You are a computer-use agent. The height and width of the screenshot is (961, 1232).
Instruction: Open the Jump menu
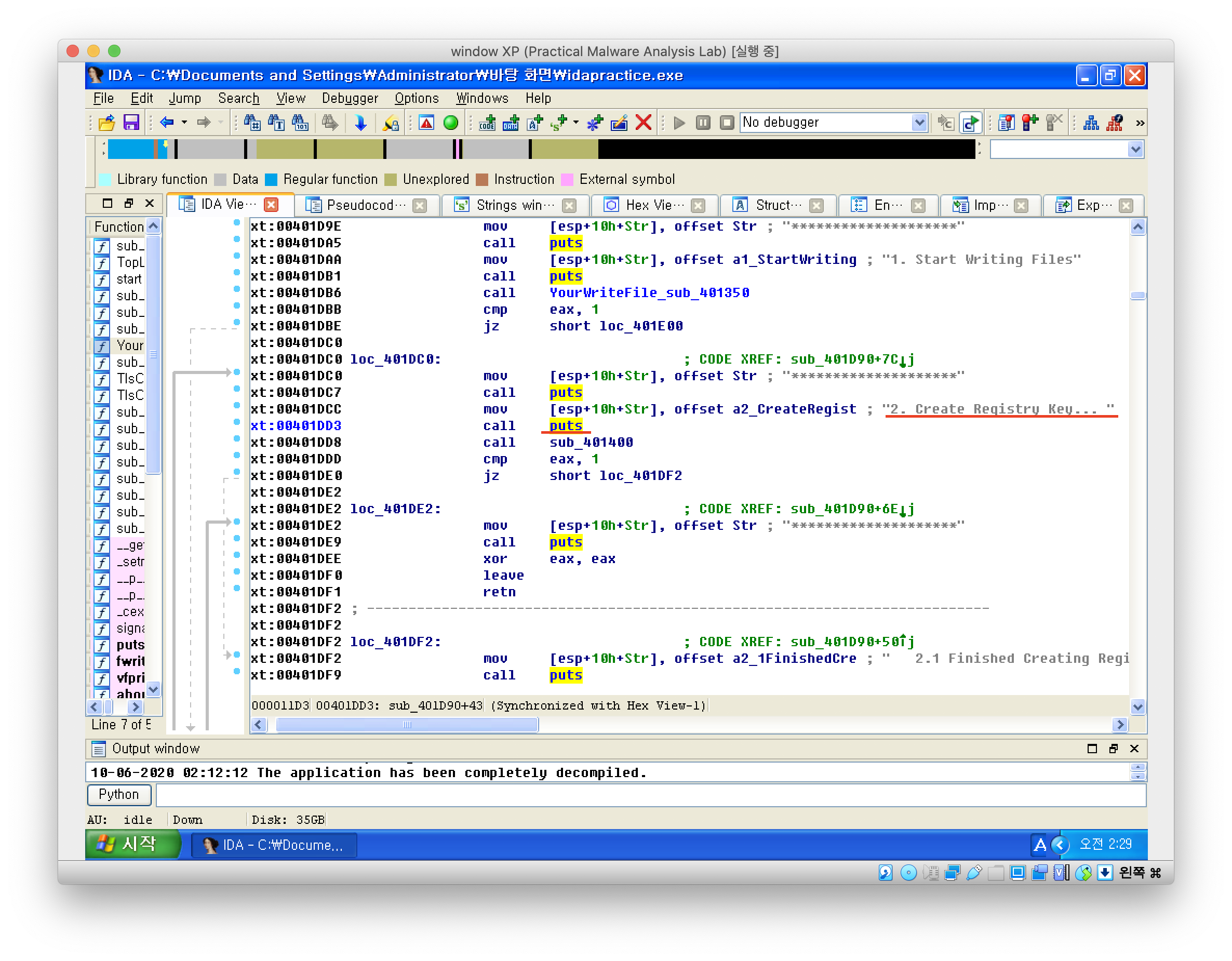[184, 98]
